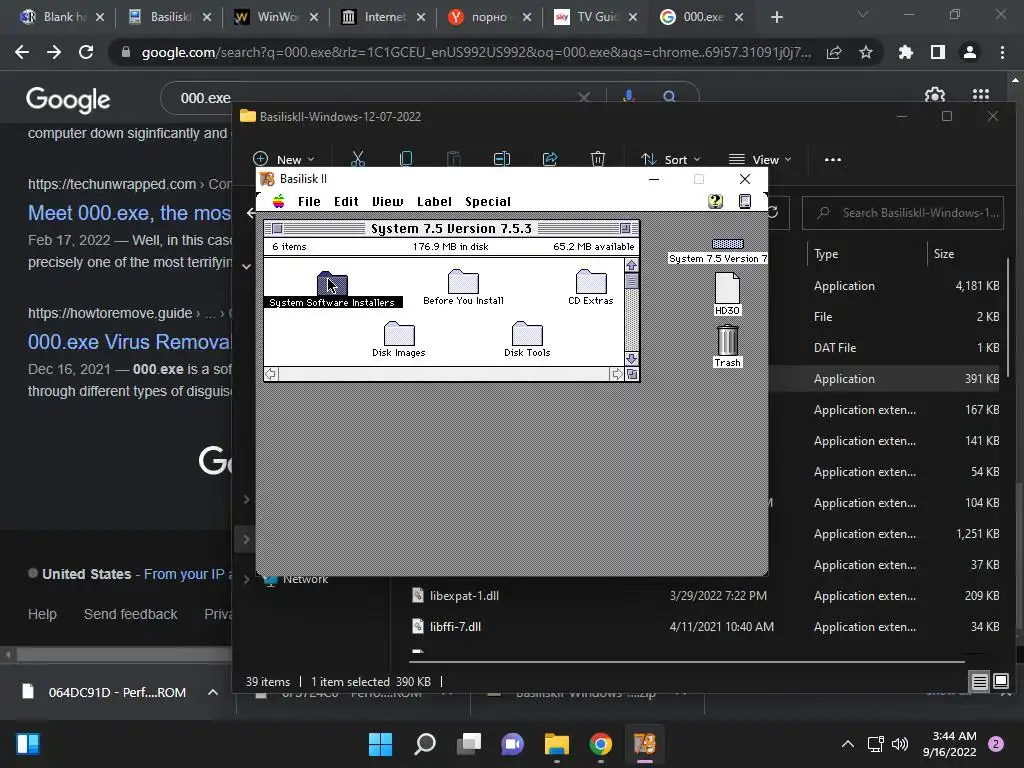Open Google apps grid

pyautogui.click(x=981, y=95)
